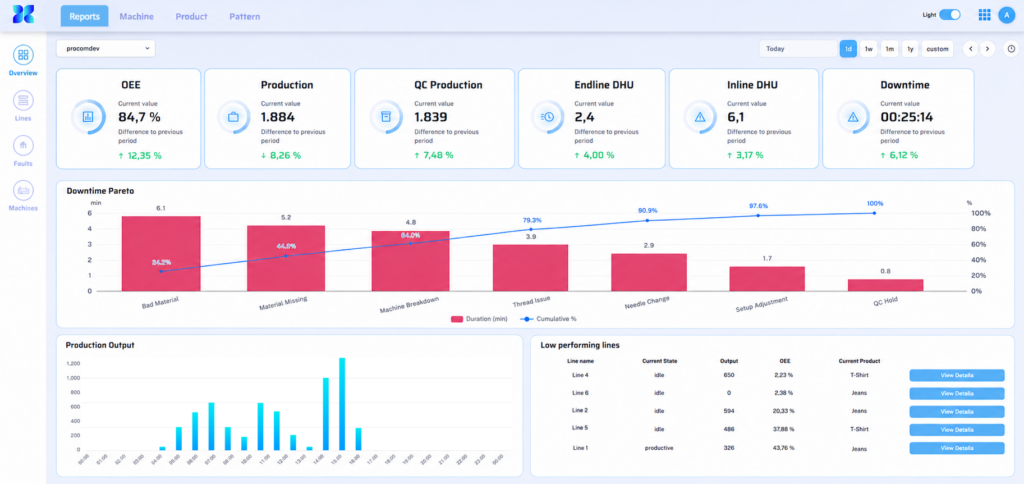Viewport: 1024px width, 484px height.
Task: Open the Faults sidebar icon
Action: (x=23, y=146)
